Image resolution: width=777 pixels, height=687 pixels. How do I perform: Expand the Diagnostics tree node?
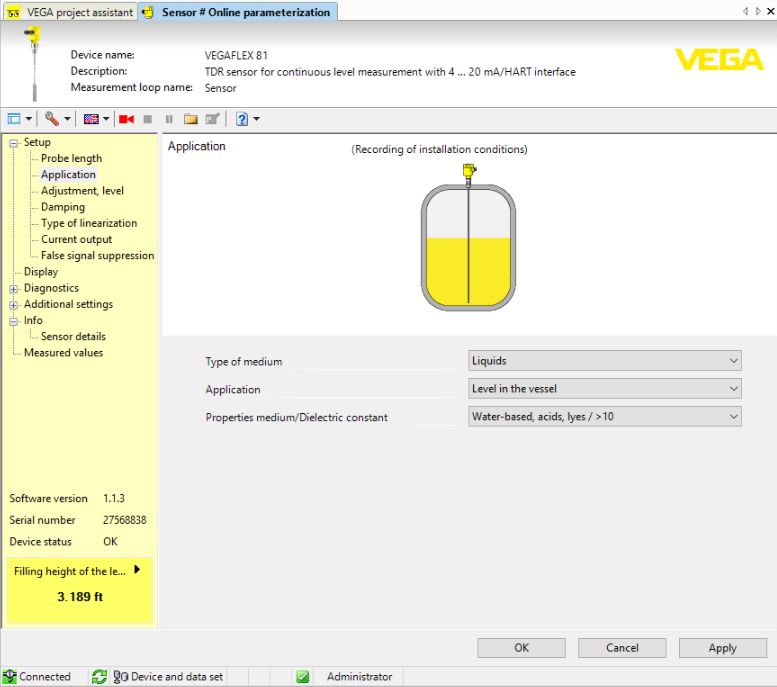click(14, 289)
